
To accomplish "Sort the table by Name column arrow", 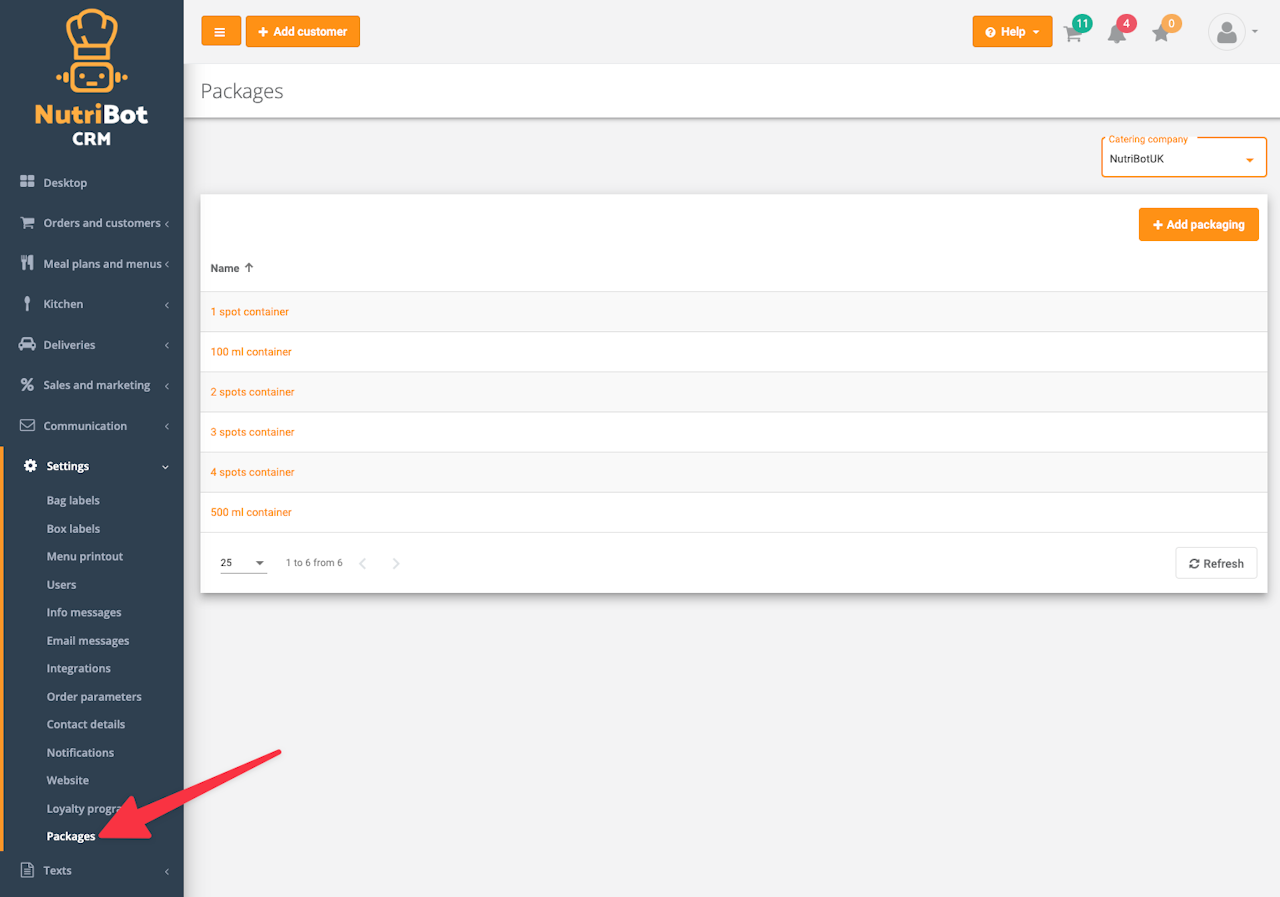I will 249,268.
